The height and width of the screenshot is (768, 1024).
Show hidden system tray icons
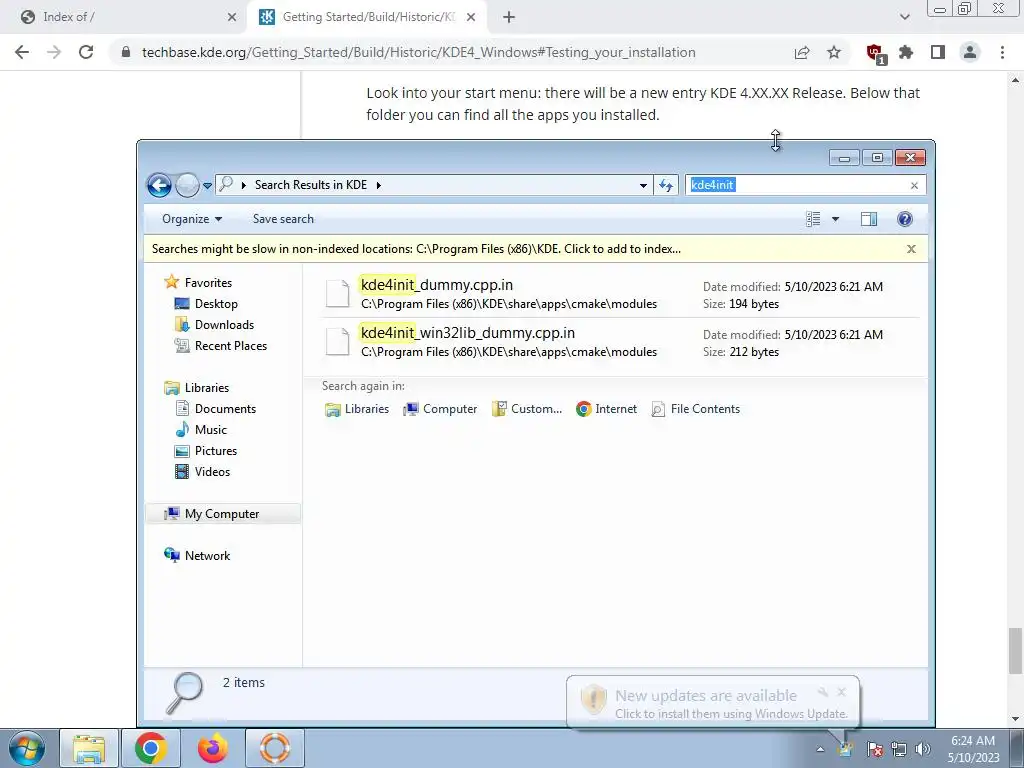pyautogui.click(x=820, y=749)
